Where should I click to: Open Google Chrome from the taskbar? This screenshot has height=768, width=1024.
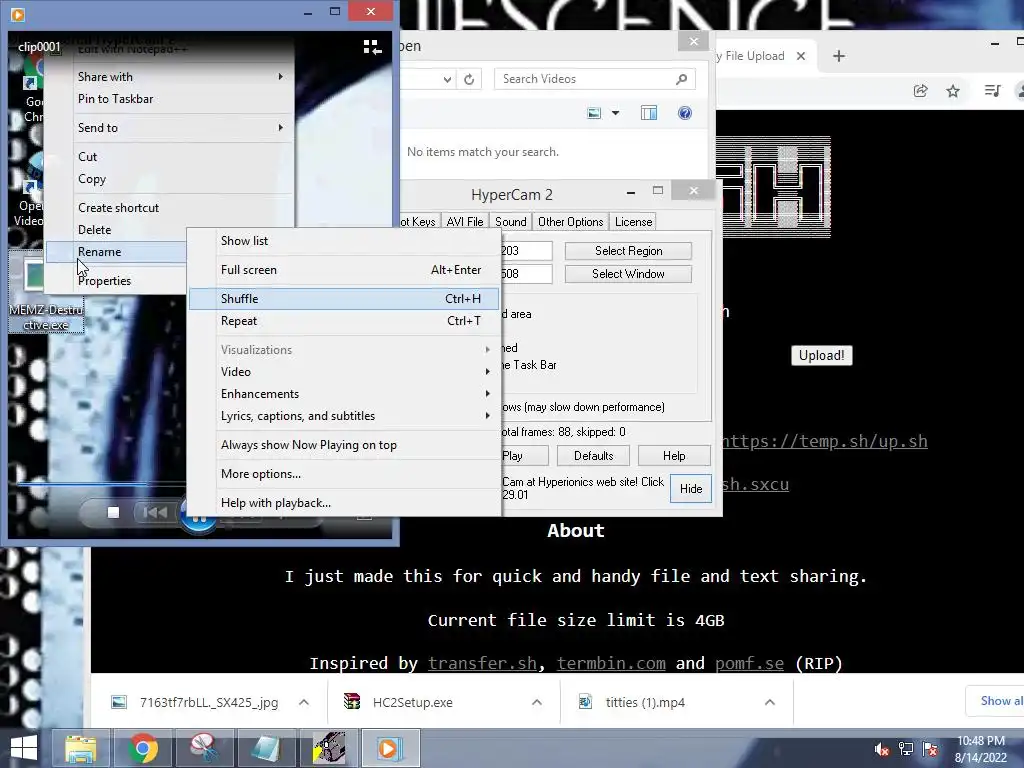tap(142, 748)
